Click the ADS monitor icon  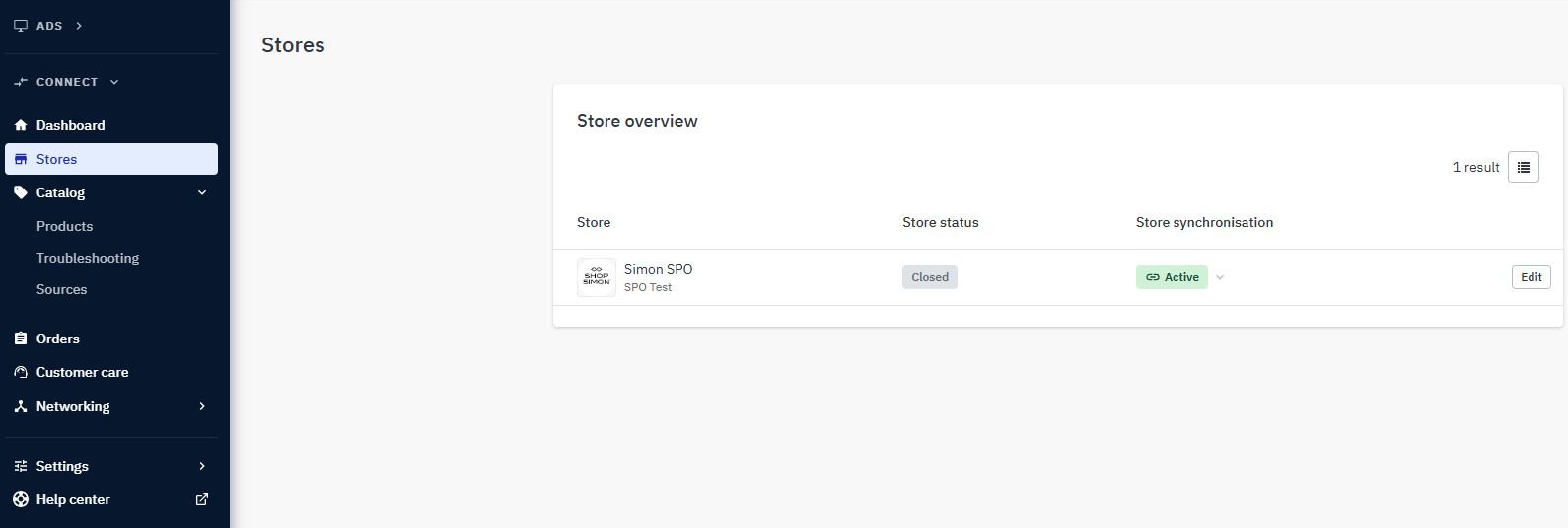coord(21,26)
